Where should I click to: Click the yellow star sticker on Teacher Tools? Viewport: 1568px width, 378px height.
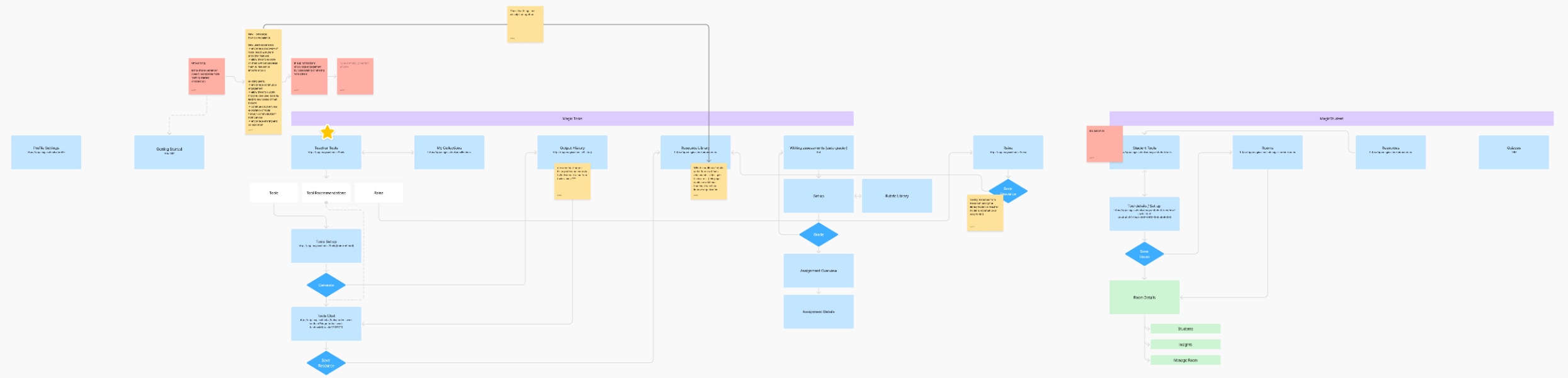coord(327,132)
